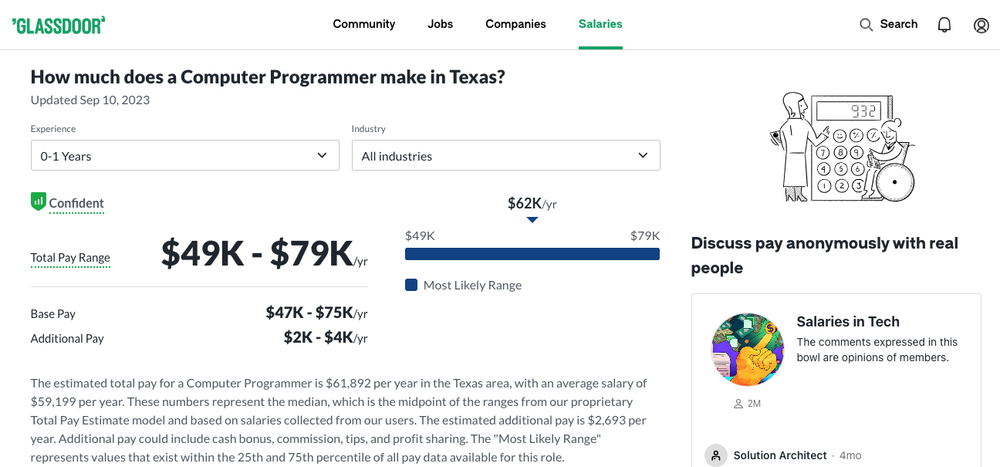1000x467 pixels.
Task: Click the Glassdoor logo
Action: [58, 25]
